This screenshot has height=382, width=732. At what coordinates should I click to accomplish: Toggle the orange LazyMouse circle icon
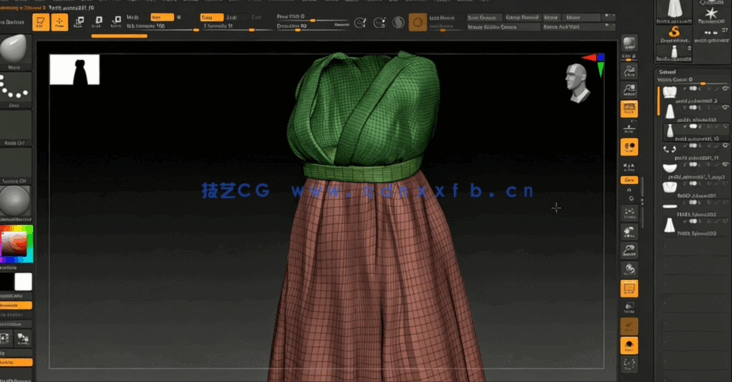(417, 22)
